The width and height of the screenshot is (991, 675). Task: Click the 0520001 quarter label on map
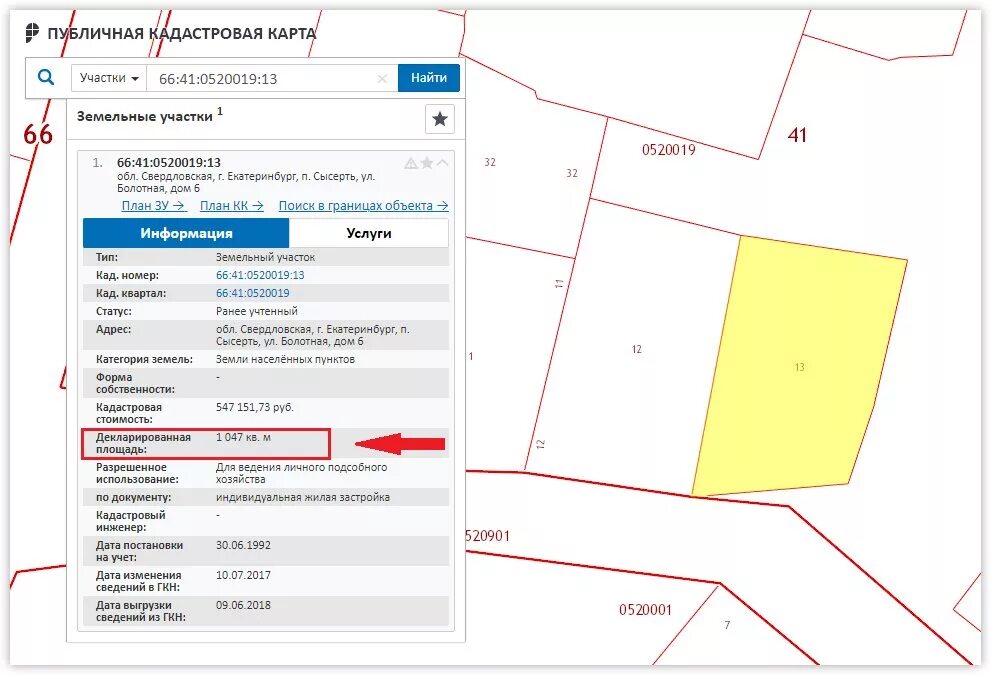[645, 610]
